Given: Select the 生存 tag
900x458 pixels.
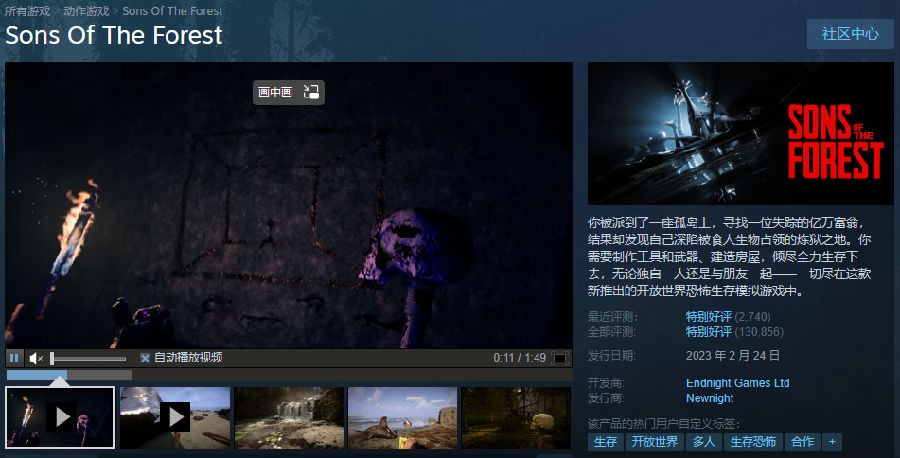Looking at the screenshot, I should (x=605, y=441).
